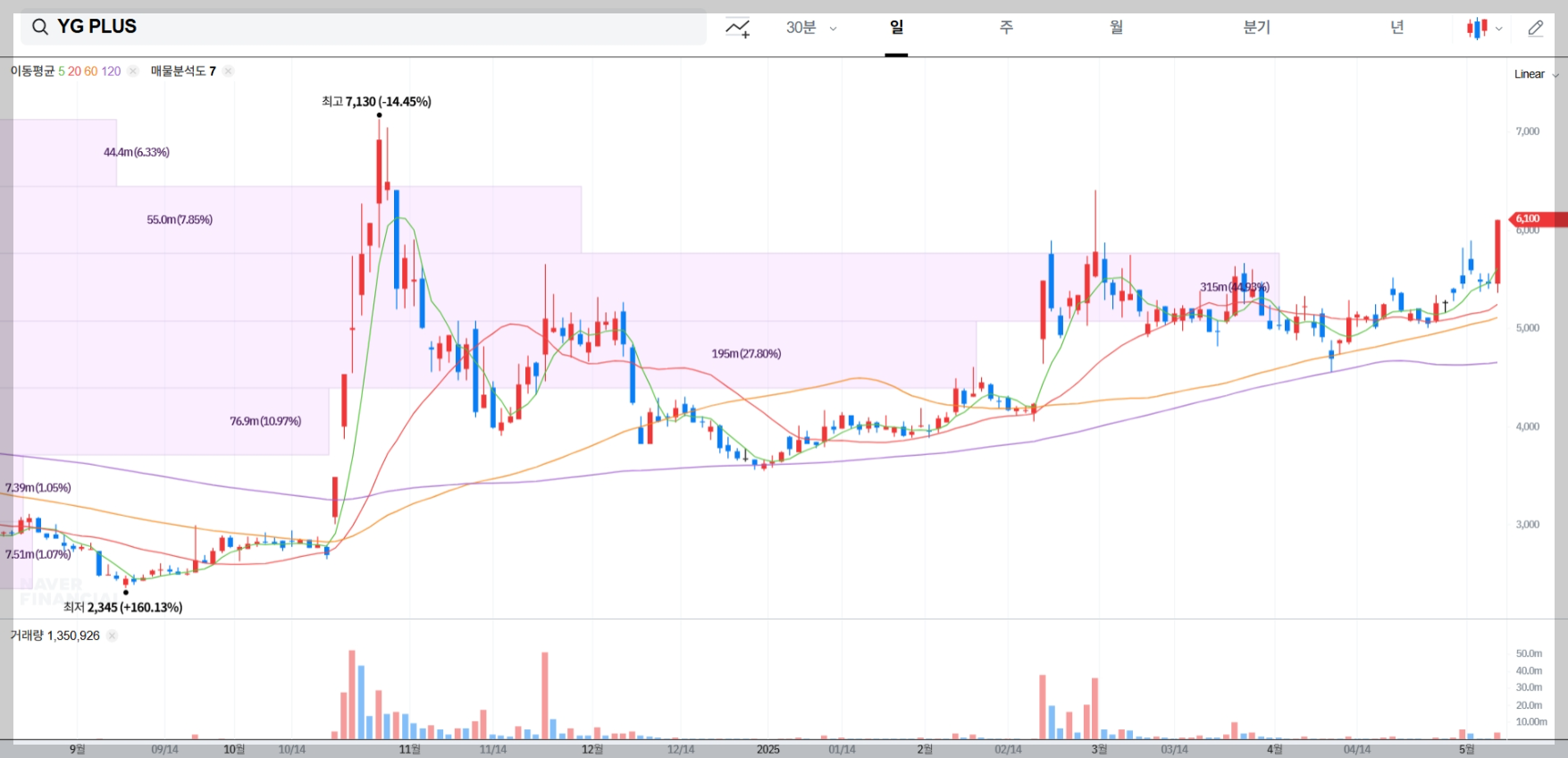This screenshot has width=1568, height=758.
Task: Remove the 매물분석도 indicator
Action: click(x=228, y=72)
